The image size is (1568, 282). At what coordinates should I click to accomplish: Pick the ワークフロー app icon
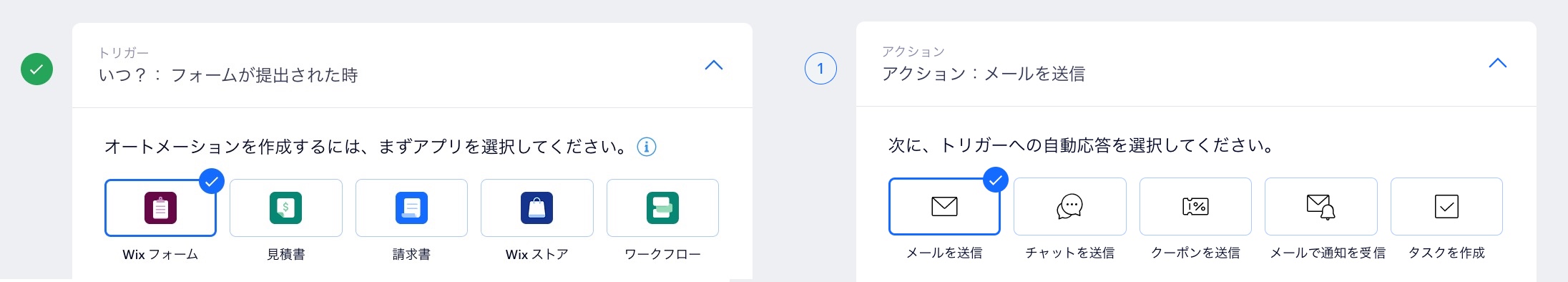662,208
